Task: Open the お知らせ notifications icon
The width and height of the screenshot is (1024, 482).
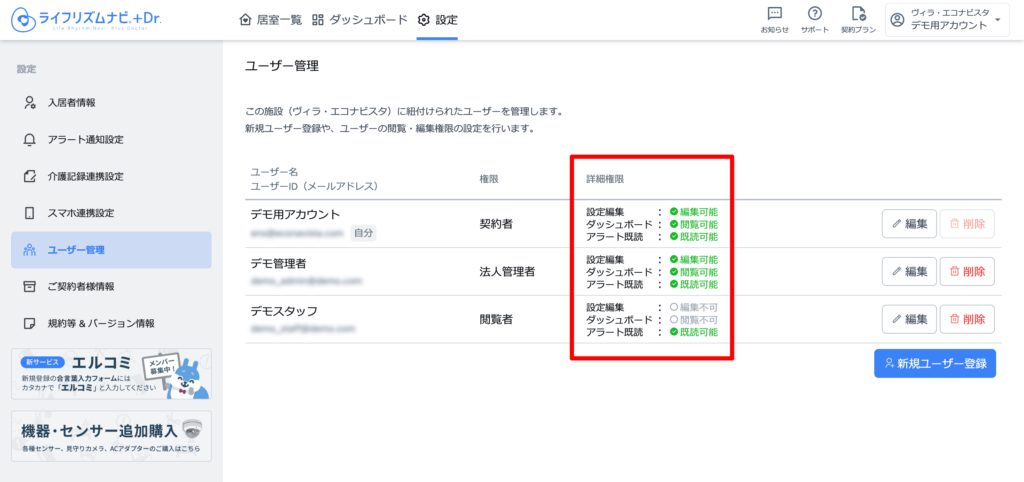Action: (x=774, y=19)
